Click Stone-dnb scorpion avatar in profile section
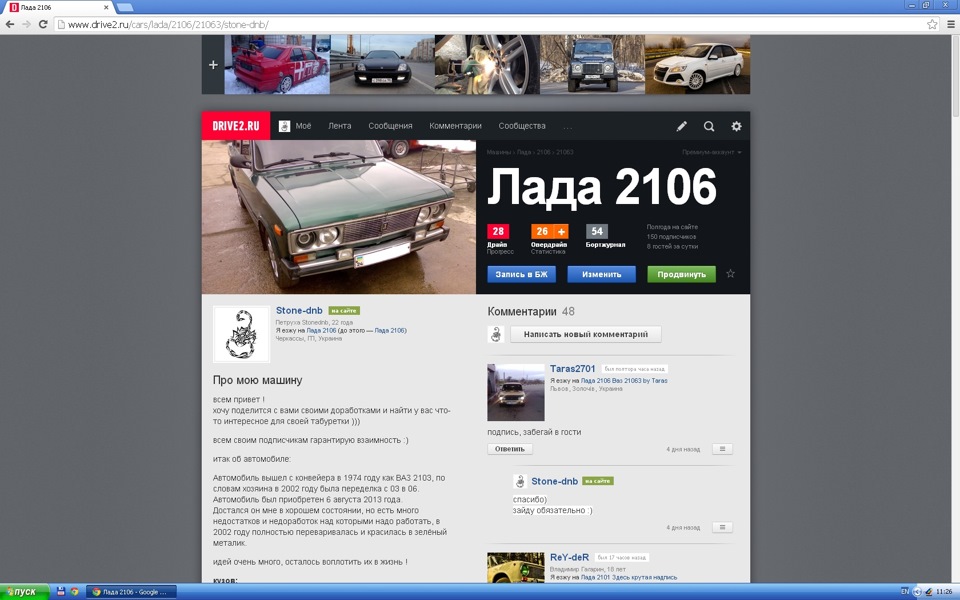960x600 pixels. point(241,334)
